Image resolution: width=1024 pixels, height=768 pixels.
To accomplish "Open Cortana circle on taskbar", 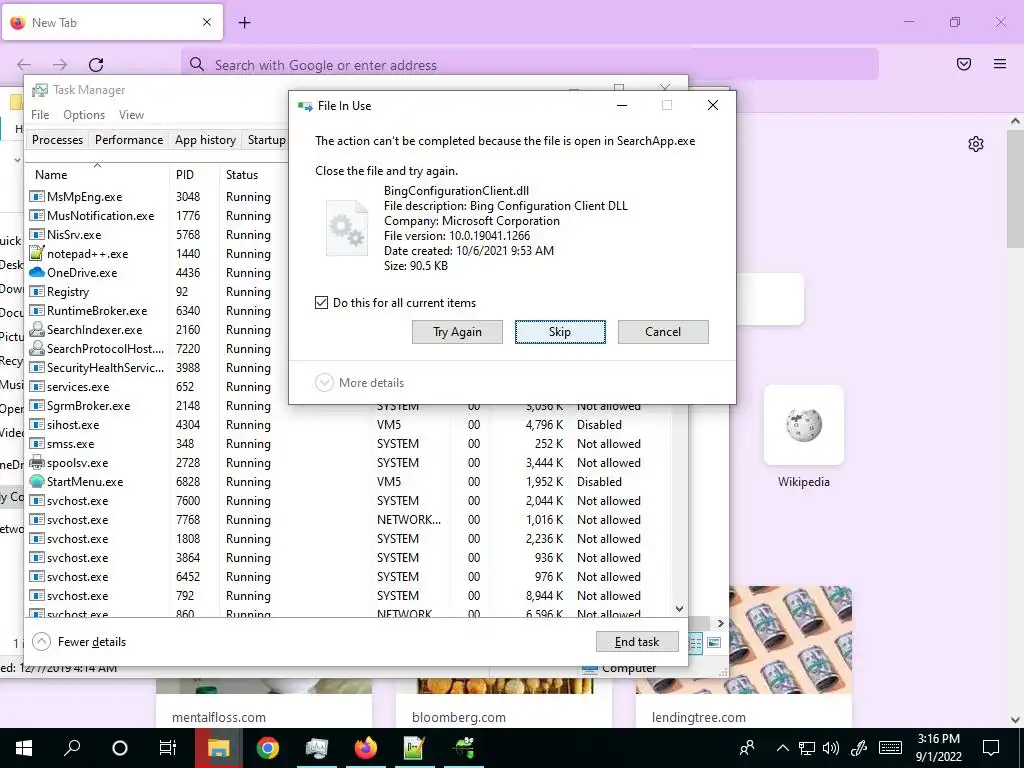I will point(120,748).
